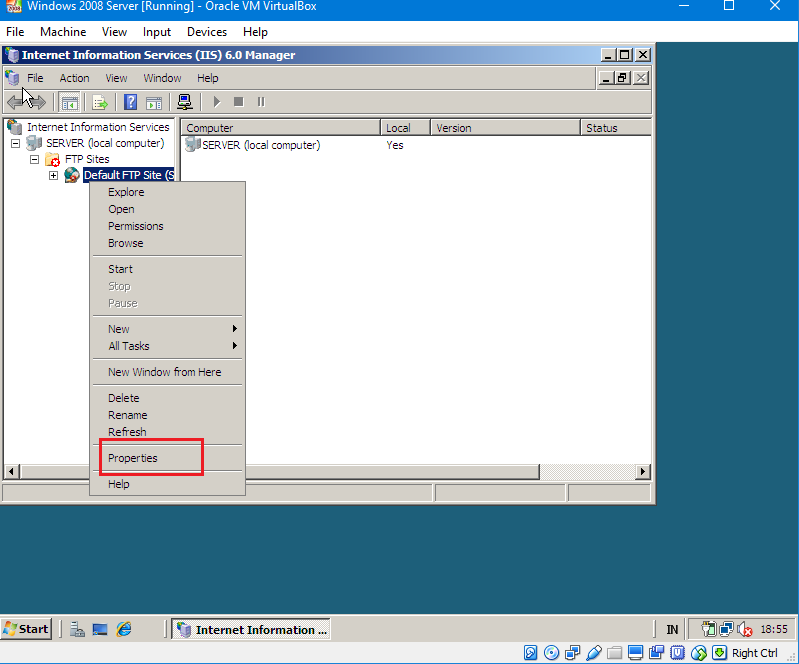Click the horizontal scrollbar right arrow

pos(643,472)
